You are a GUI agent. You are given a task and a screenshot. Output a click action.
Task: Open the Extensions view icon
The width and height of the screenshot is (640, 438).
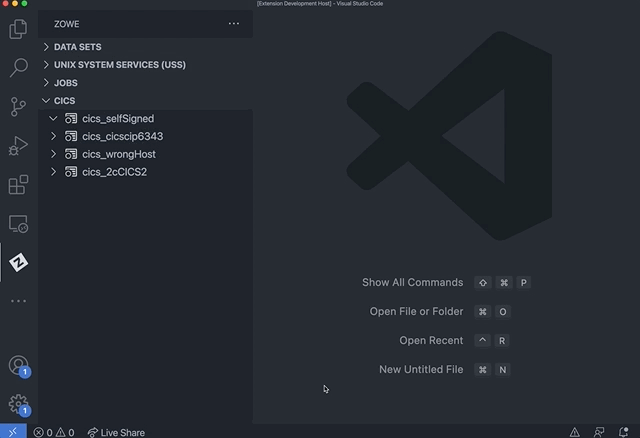[x=18, y=185]
